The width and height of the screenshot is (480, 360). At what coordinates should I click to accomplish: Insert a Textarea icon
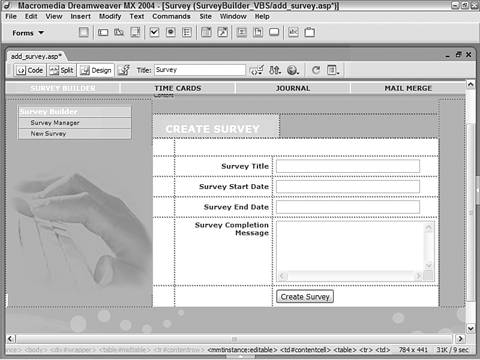[135, 32]
